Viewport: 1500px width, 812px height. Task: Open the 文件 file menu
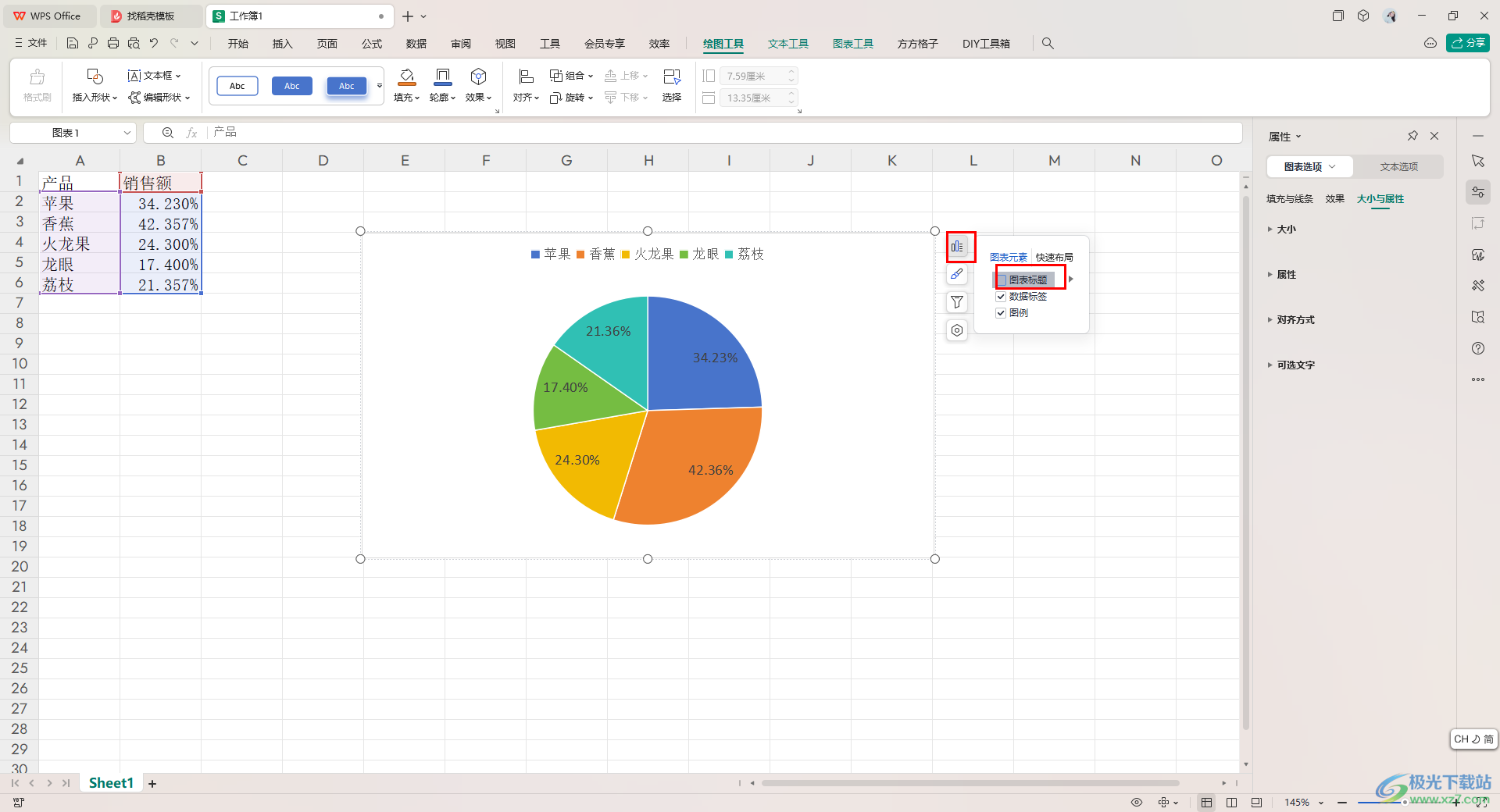pyautogui.click(x=31, y=44)
